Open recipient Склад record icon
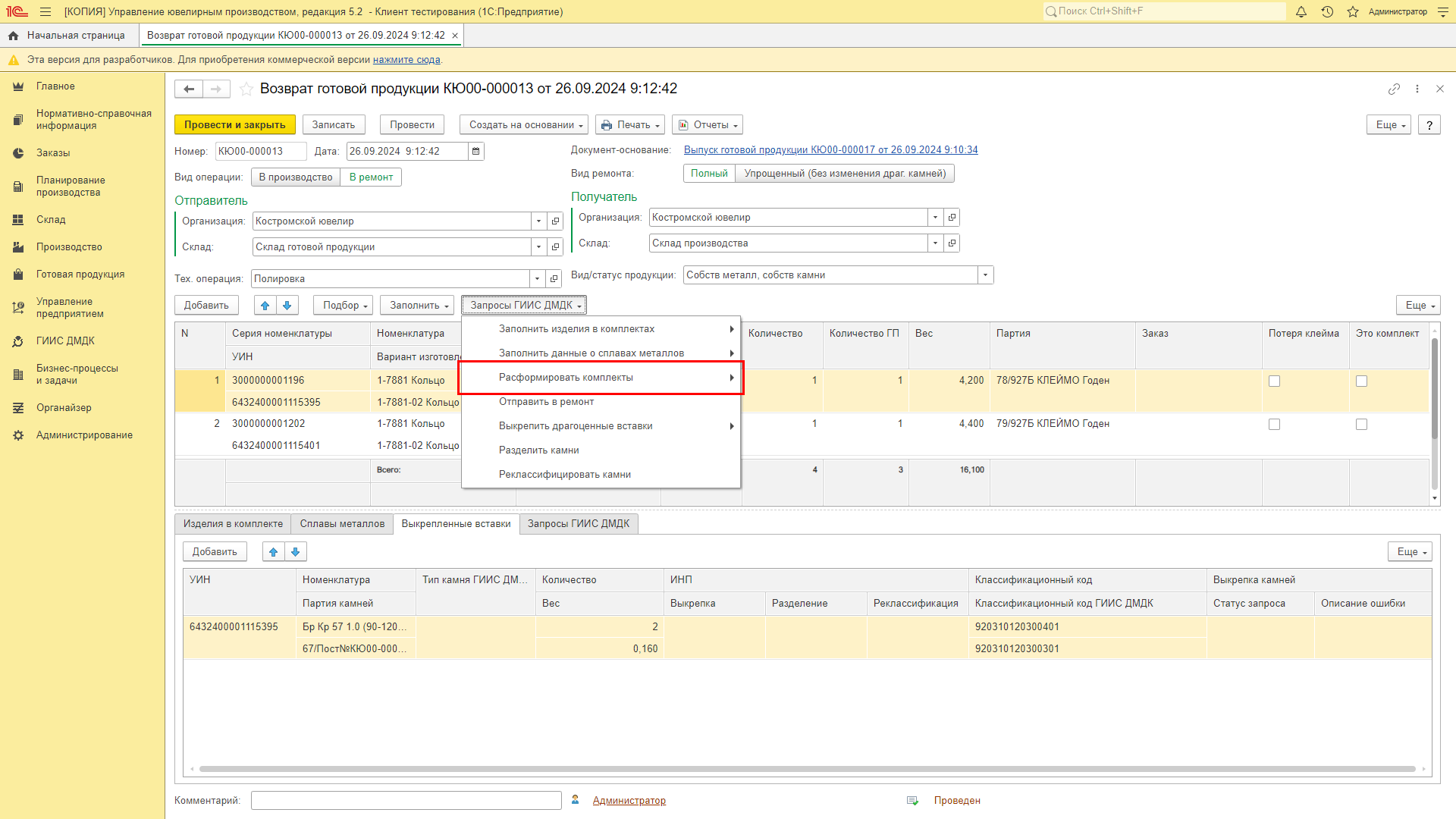The image size is (1456, 819). [x=952, y=243]
